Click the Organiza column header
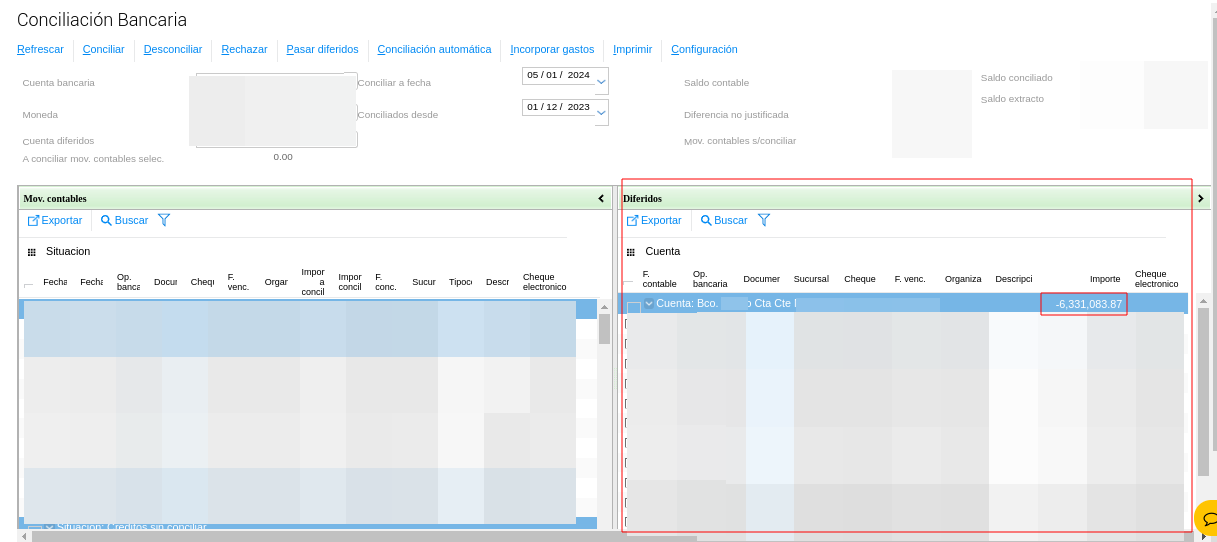1217x542 pixels. pyautogui.click(x=963, y=279)
